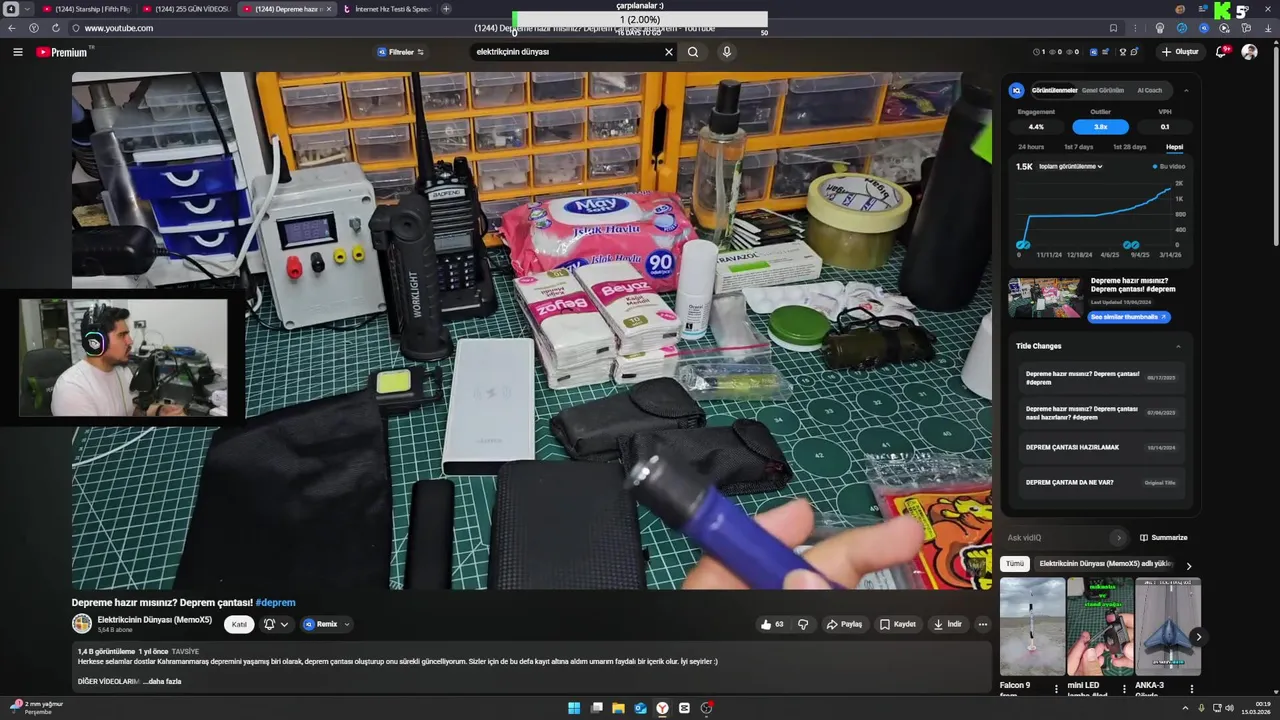Open the Filtreler filter toggle

click(x=401, y=52)
